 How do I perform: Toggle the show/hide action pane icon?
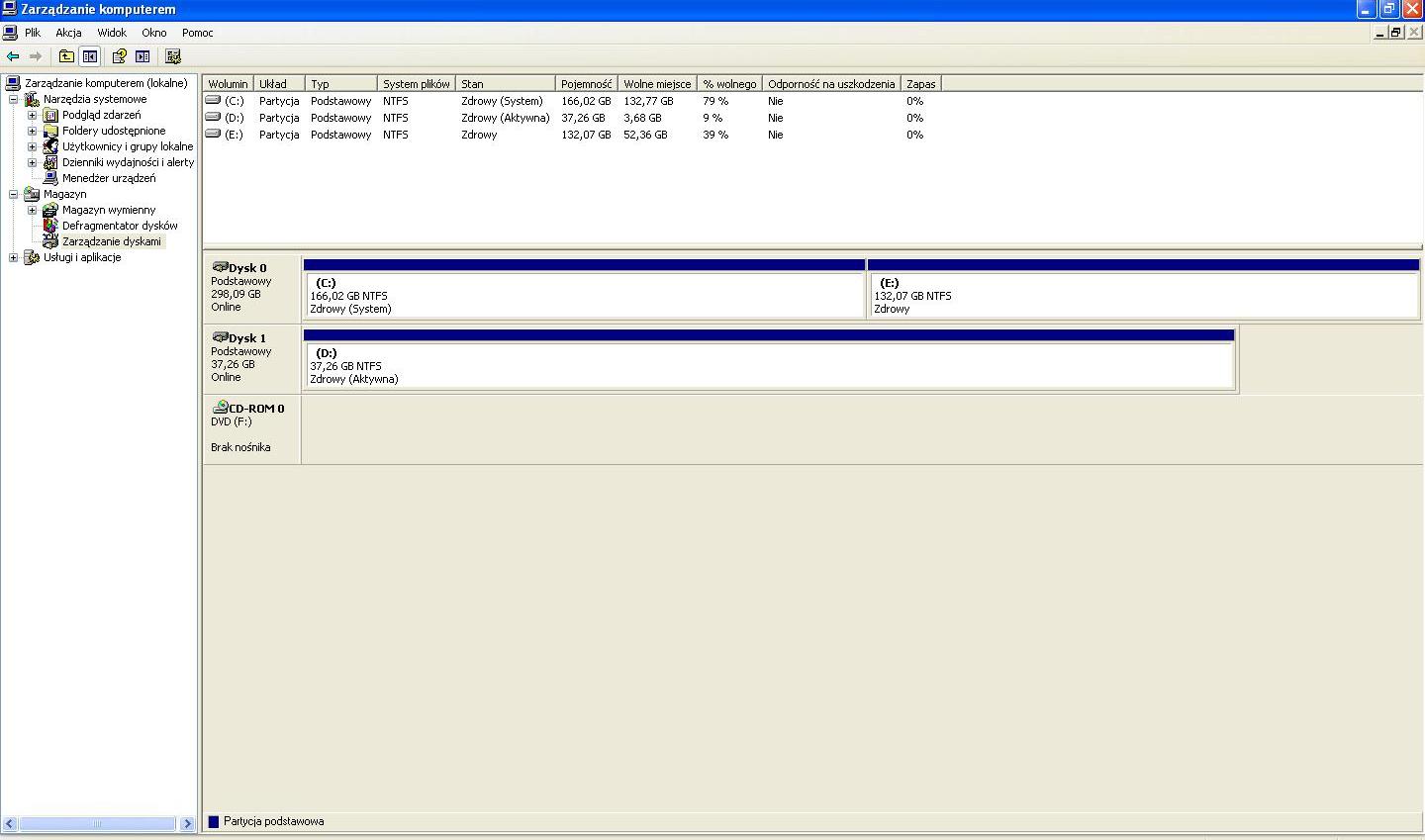142,56
